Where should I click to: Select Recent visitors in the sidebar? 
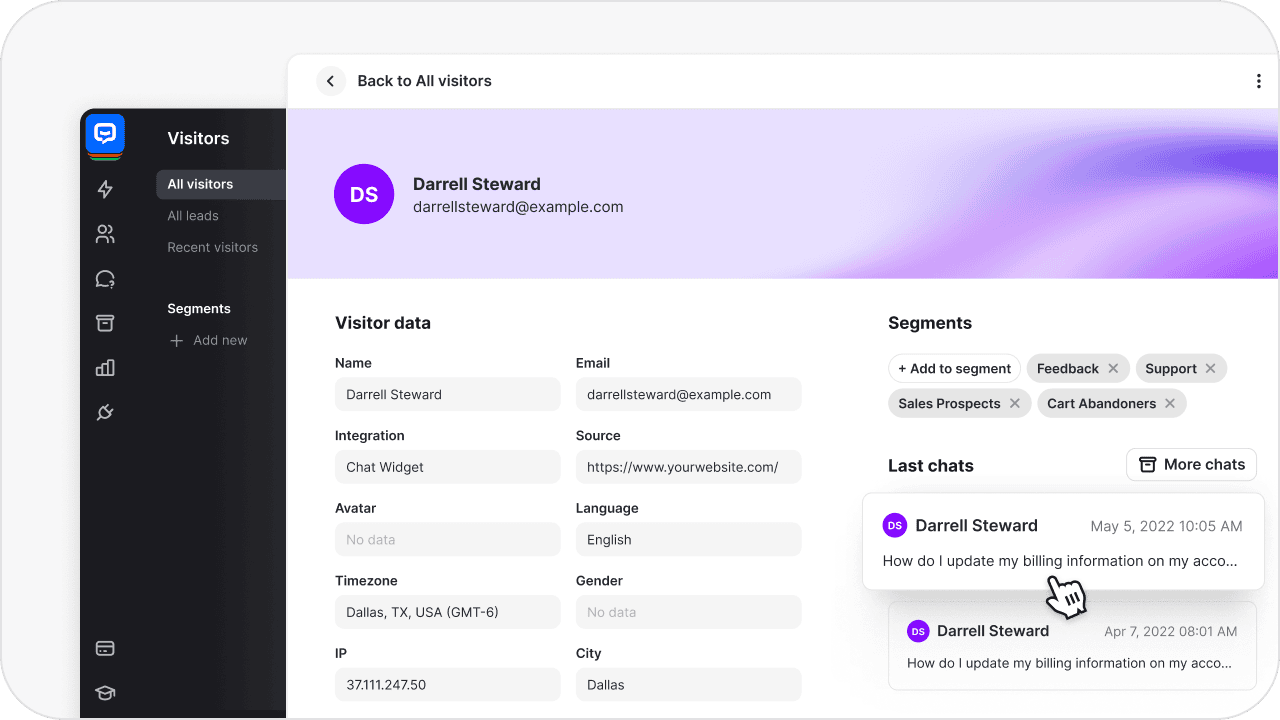tap(212, 247)
